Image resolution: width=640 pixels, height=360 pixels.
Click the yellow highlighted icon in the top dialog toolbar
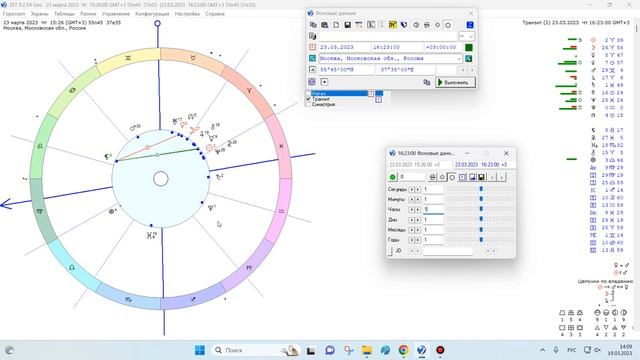coord(393,25)
